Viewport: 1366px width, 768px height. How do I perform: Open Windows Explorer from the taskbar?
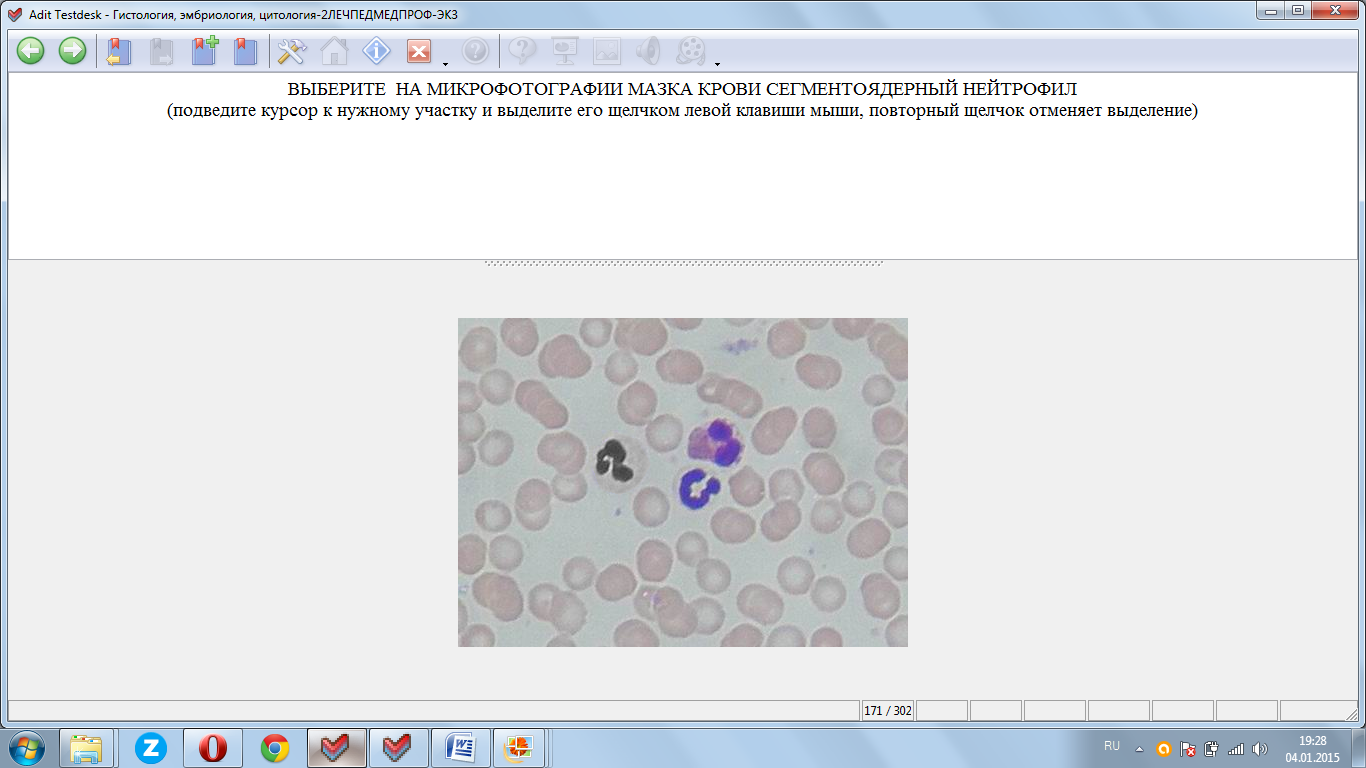[87, 747]
